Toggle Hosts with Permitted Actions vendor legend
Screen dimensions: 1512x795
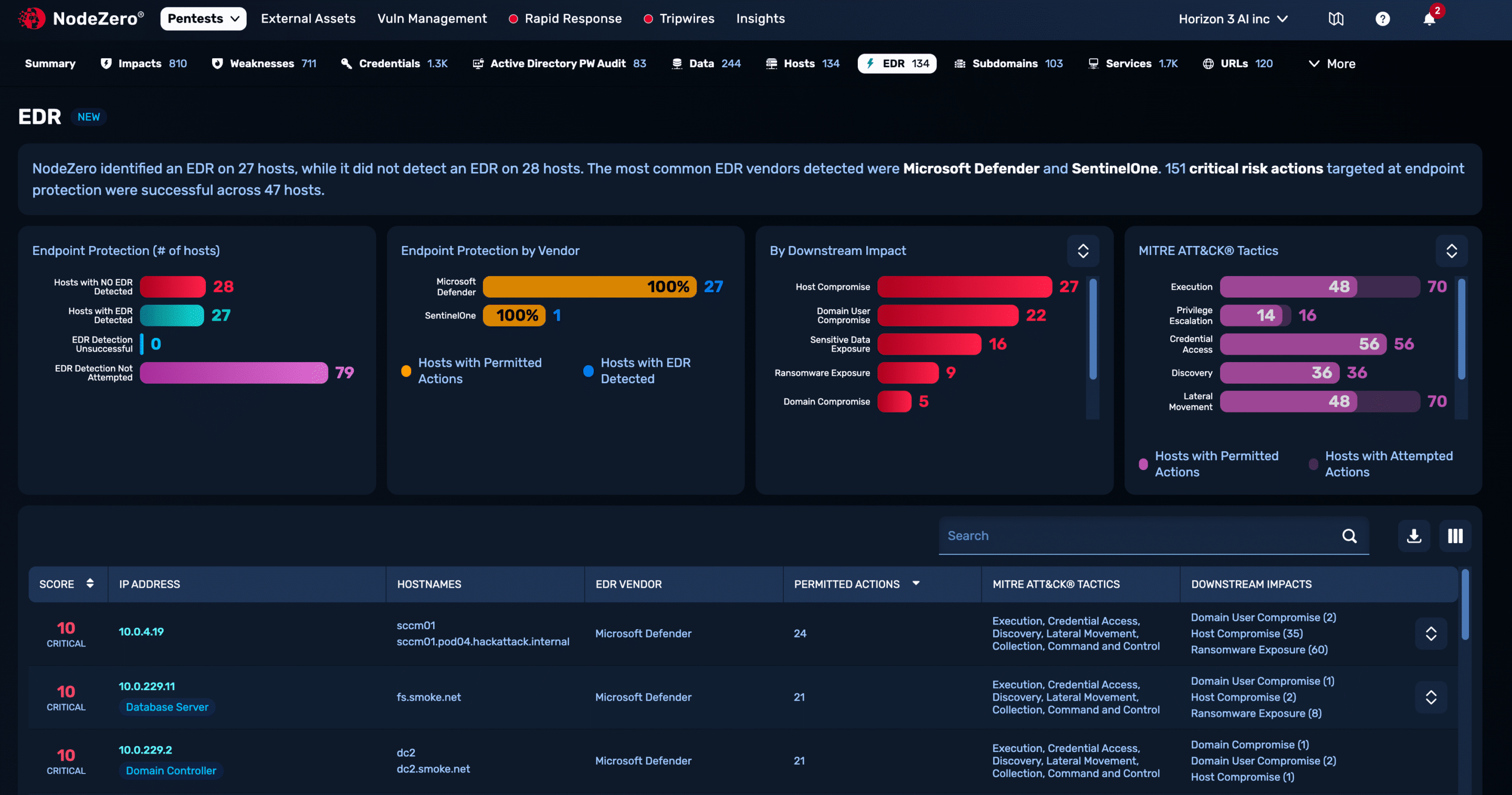point(472,371)
